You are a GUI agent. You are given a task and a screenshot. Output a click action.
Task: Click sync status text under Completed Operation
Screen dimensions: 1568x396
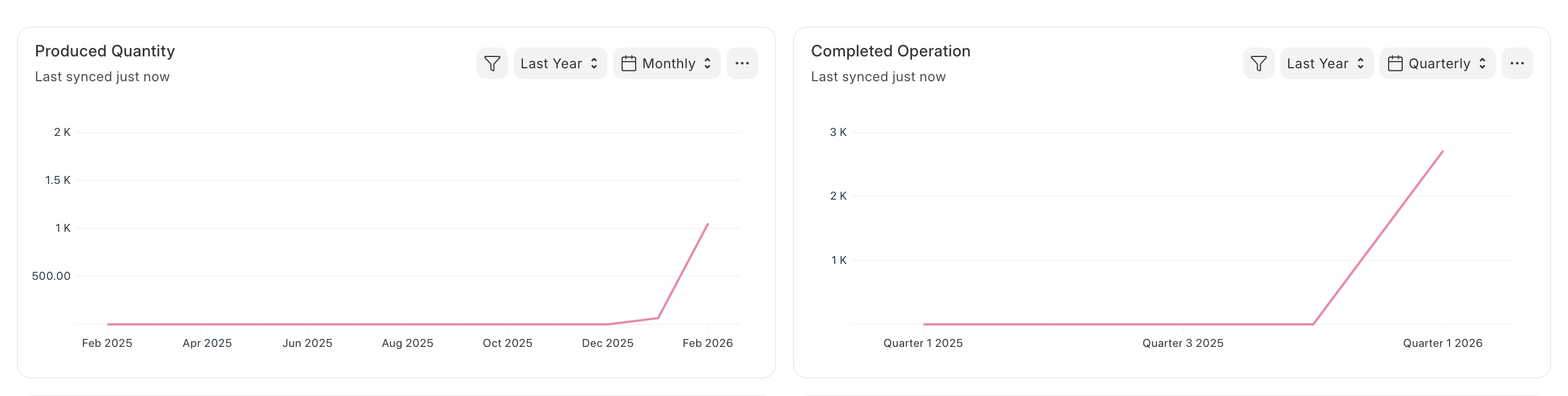pyautogui.click(x=878, y=77)
